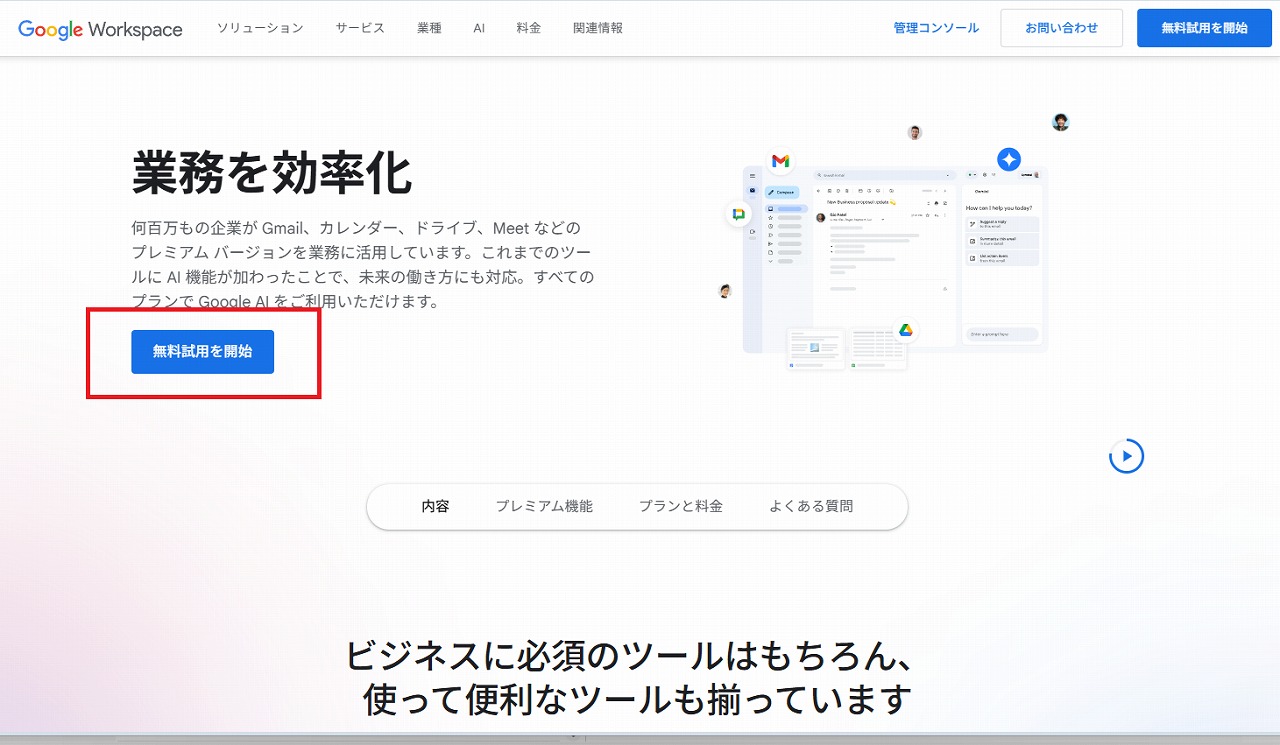The height and width of the screenshot is (745, 1280).
Task: Click the Google Workspace logo
Action: (100, 29)
